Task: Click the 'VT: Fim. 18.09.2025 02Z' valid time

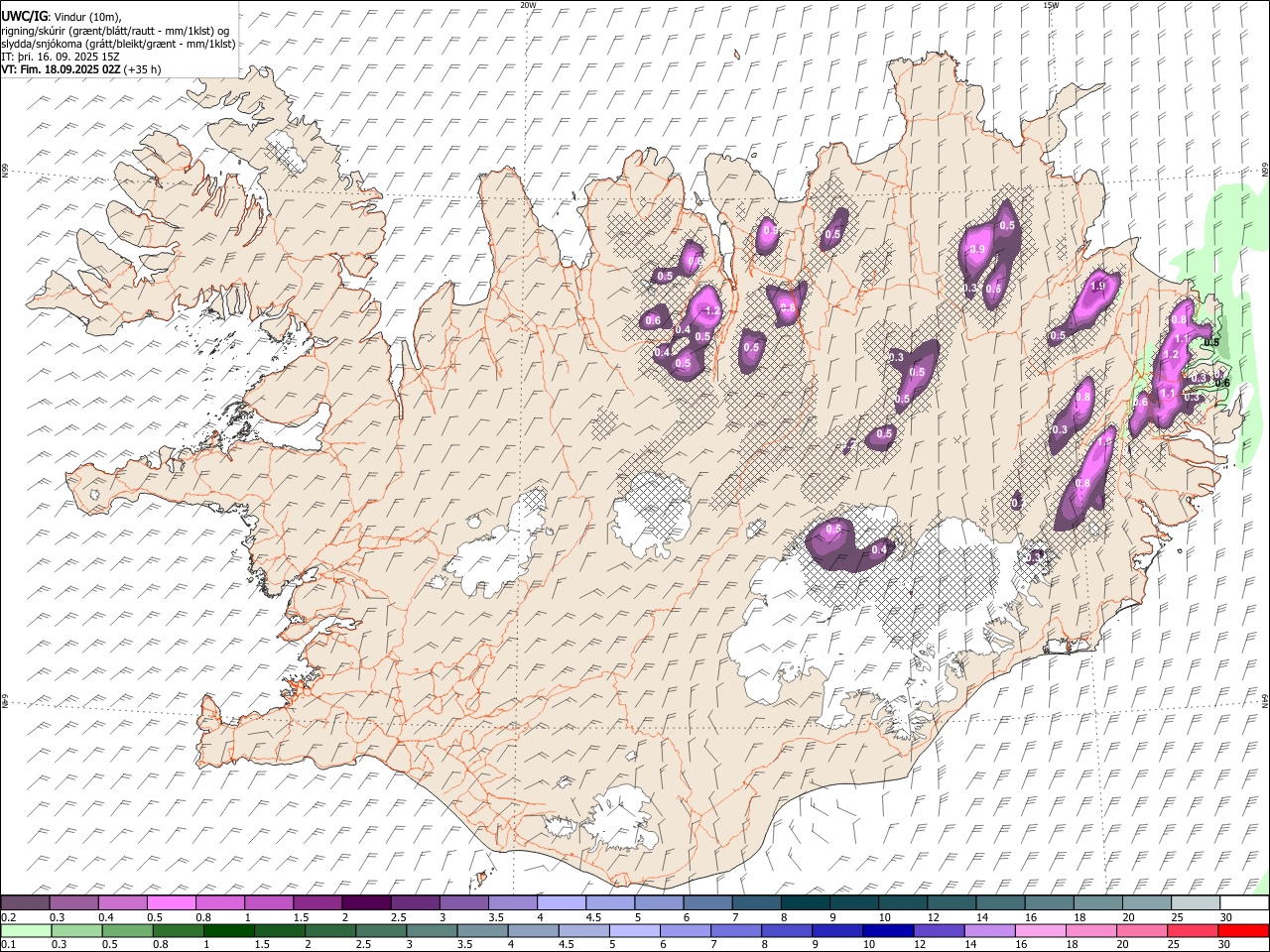Action: tap(61, 69)
